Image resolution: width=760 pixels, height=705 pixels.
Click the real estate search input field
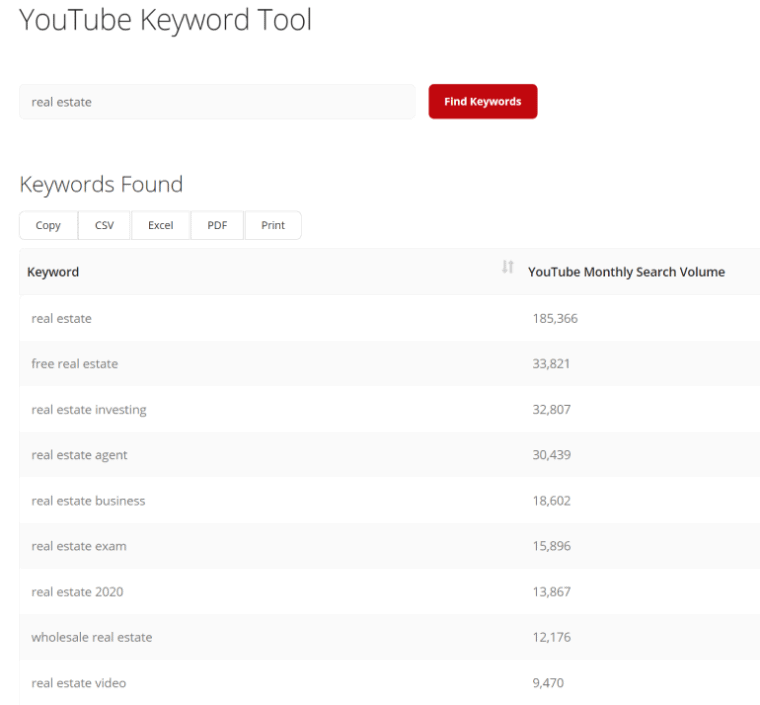click(217, 102)
